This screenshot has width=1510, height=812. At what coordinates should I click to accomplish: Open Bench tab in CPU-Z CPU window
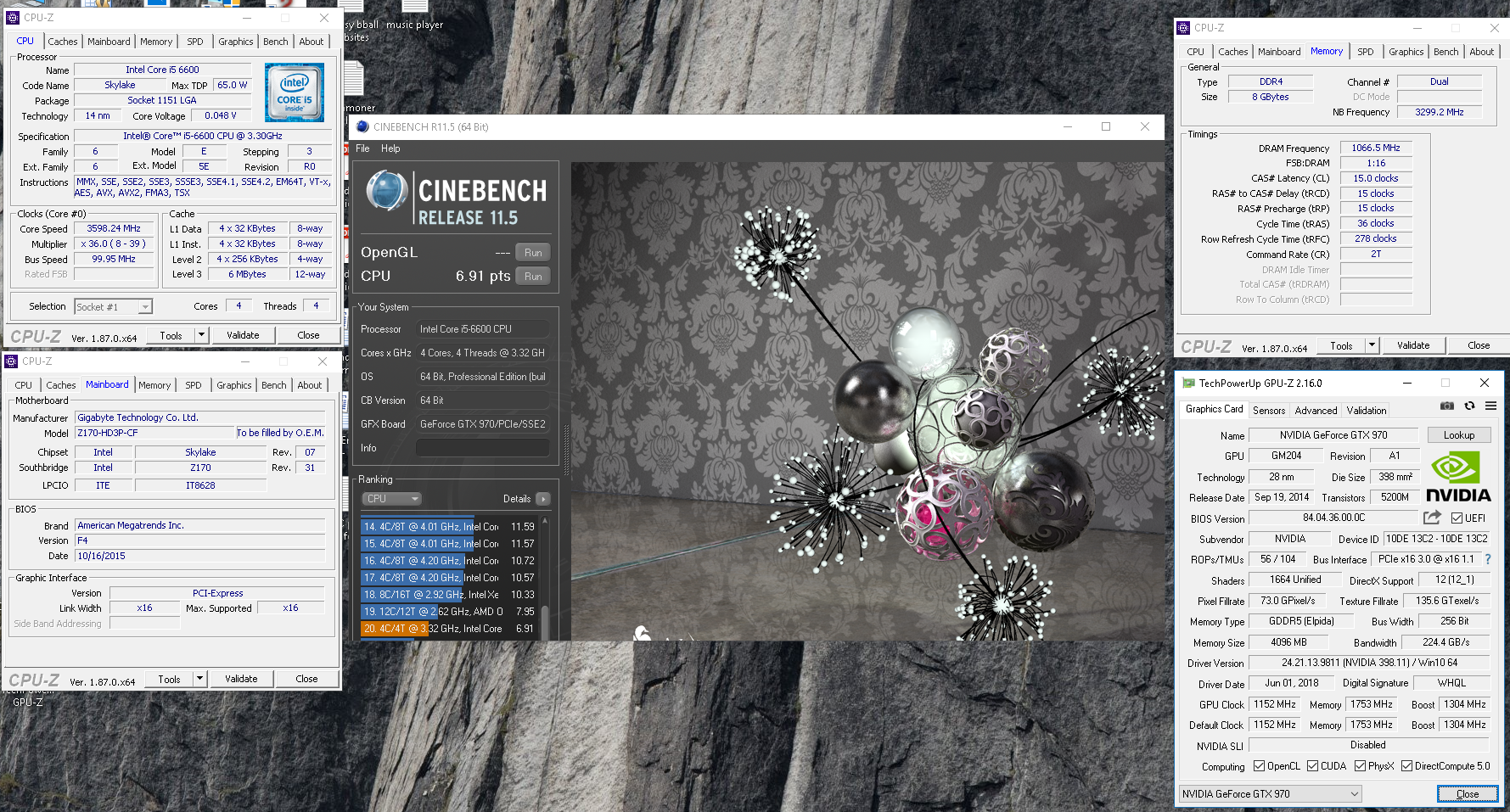pos(275,42)
